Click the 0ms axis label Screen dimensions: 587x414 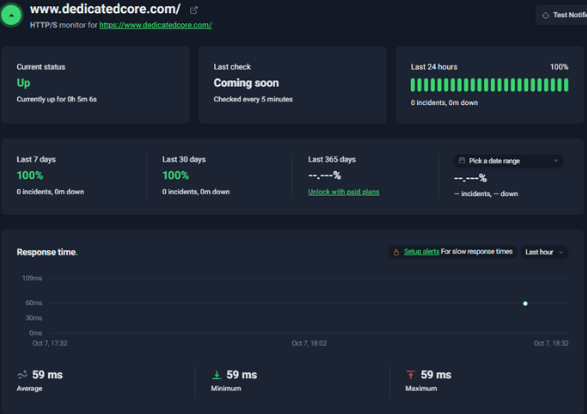36,333
